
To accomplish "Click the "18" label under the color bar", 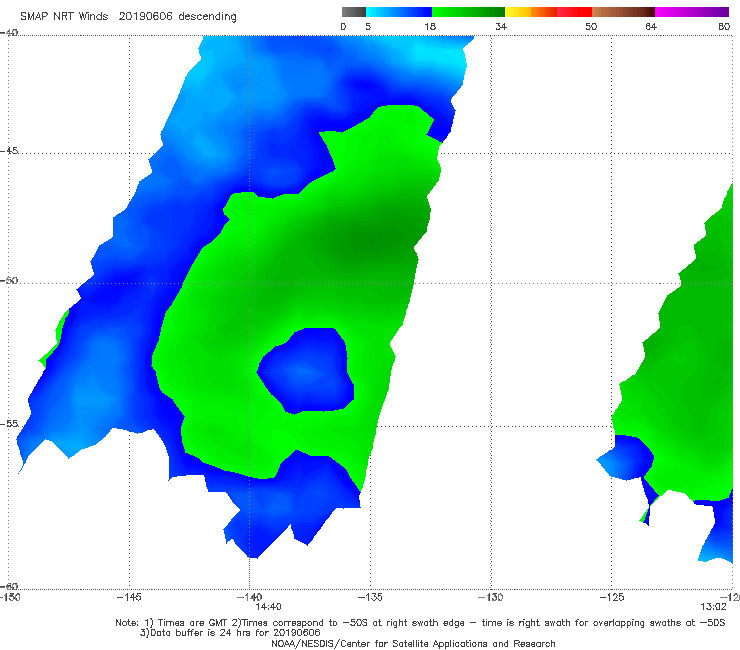I will [430, 27].
